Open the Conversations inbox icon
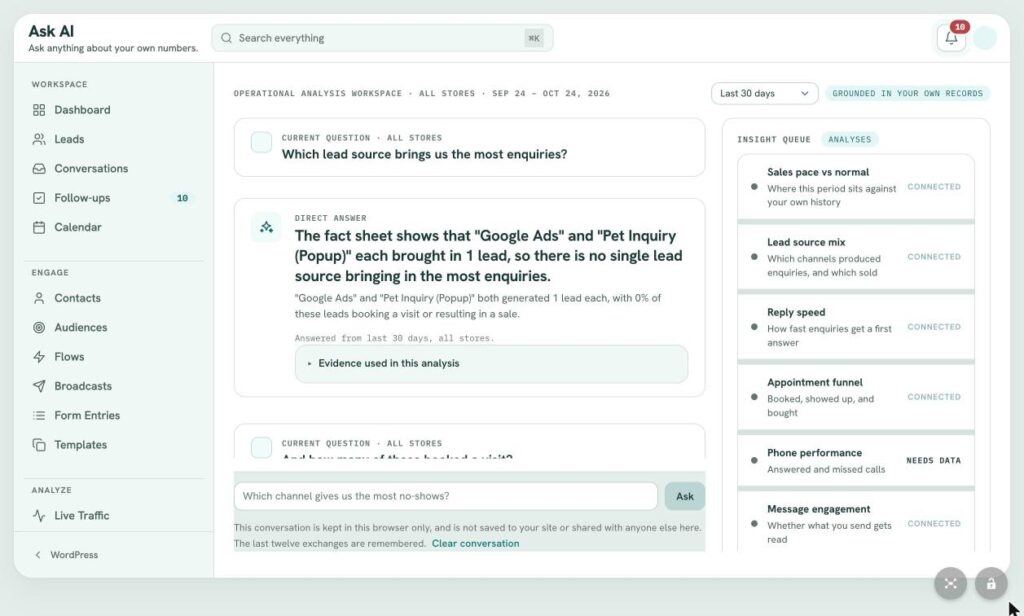This screenshot has height=616, width=1024. point(39,169)
